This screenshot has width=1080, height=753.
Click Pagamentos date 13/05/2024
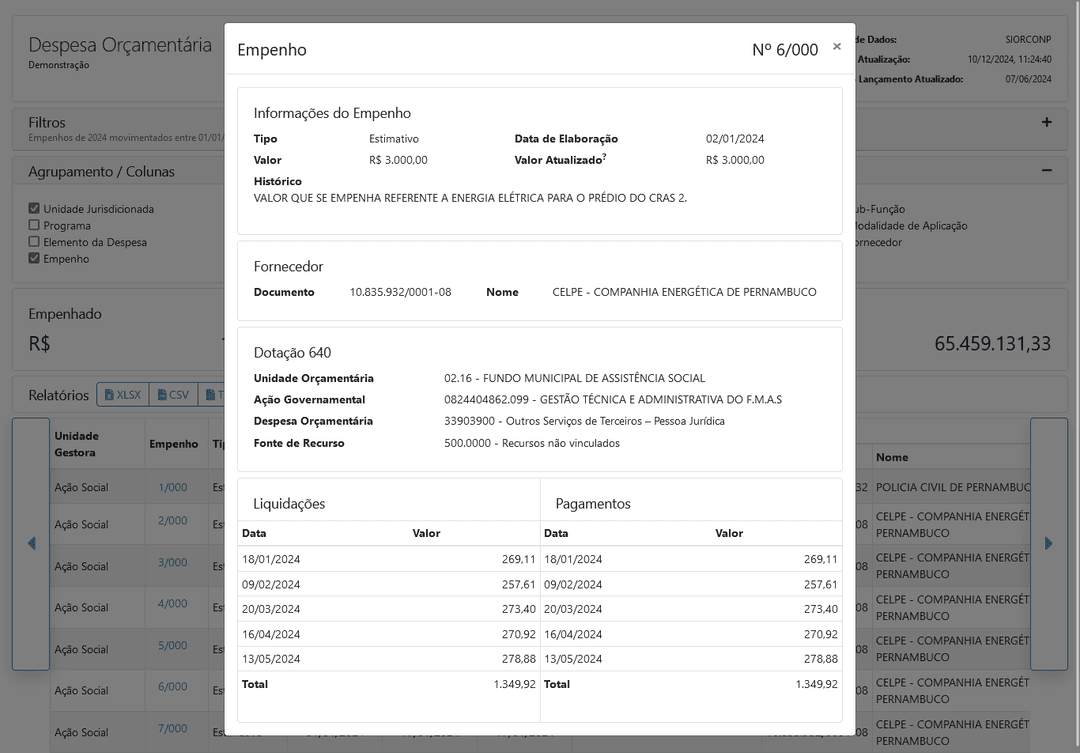coord(573,659)
